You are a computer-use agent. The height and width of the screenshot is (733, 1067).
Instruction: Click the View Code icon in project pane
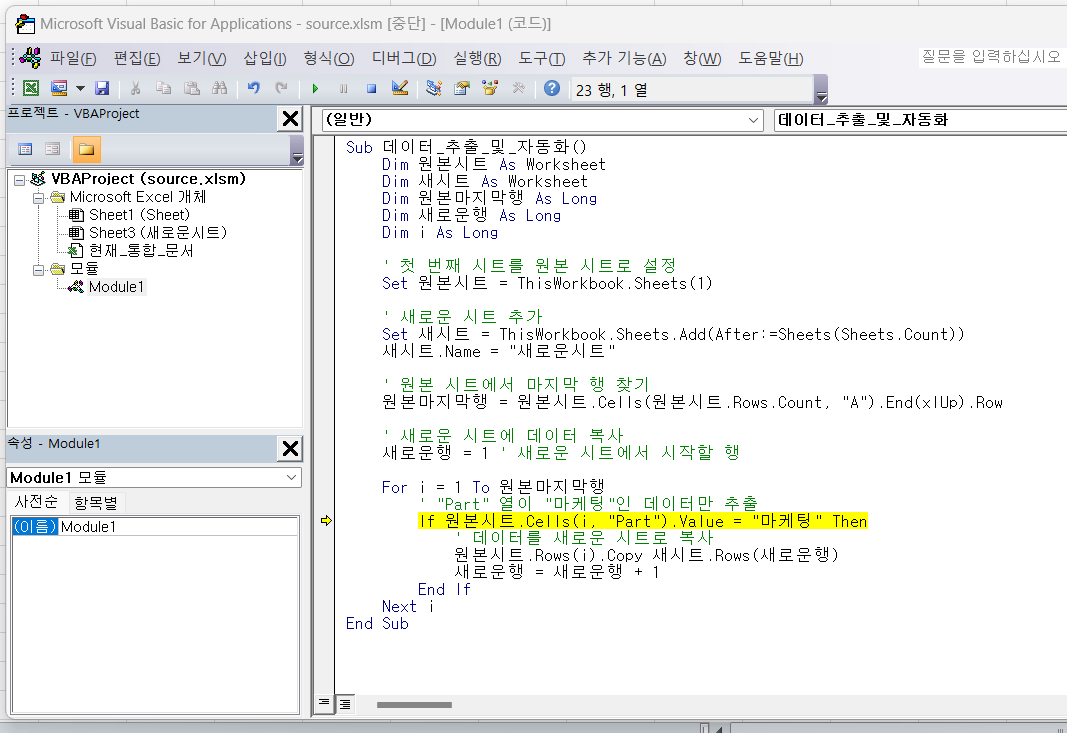[25, 149]
